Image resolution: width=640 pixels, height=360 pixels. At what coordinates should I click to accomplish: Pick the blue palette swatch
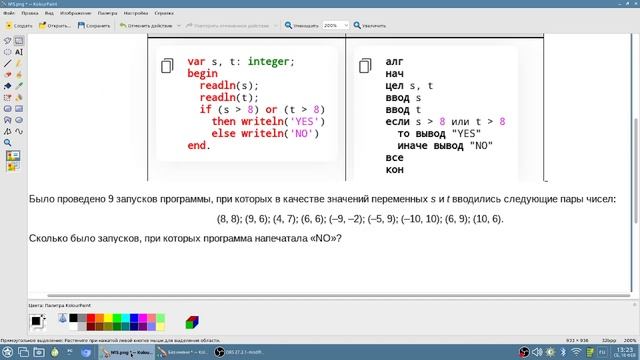[x=134, y=318]
